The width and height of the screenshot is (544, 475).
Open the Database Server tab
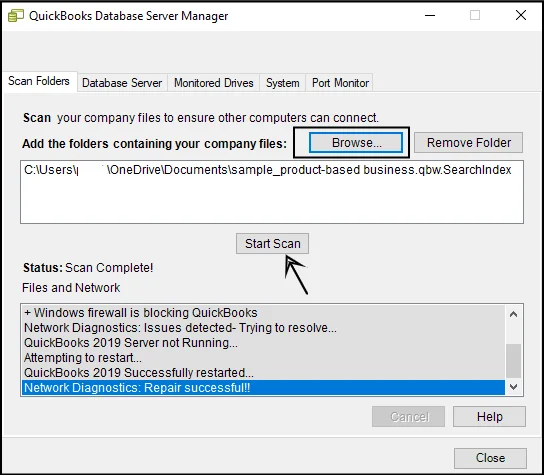coord(122,83)
